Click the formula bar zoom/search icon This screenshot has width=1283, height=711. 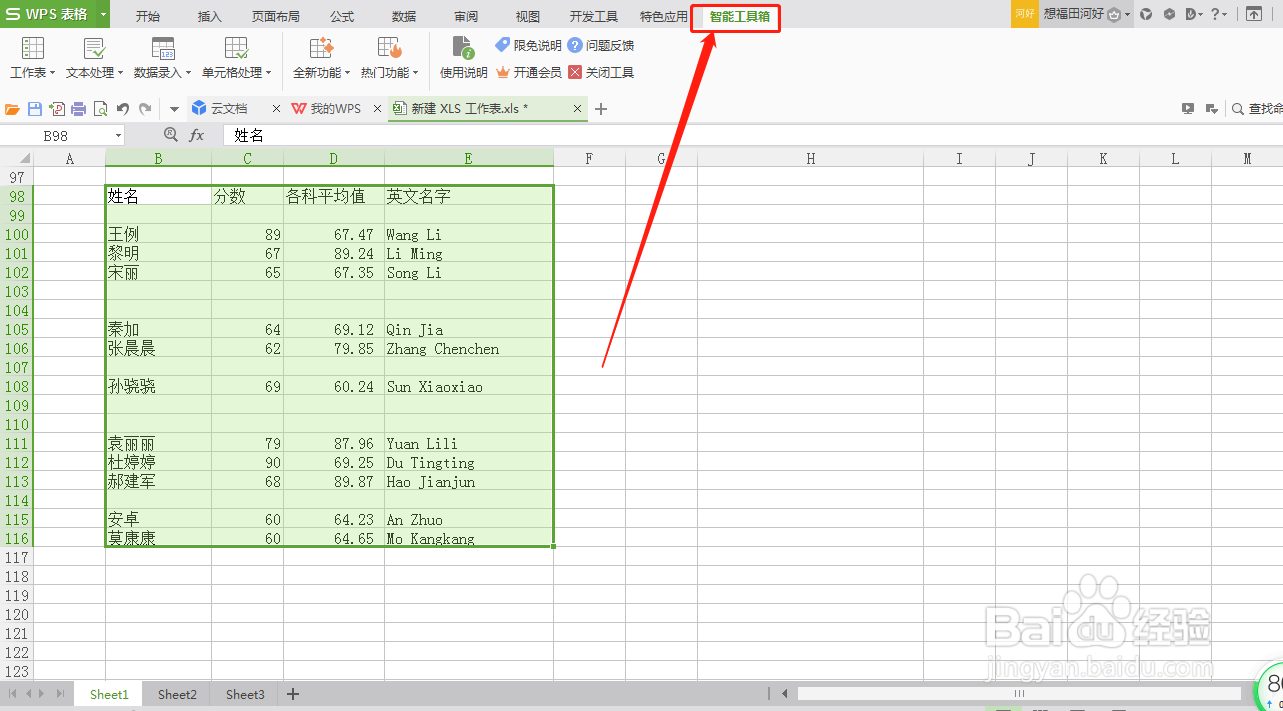[x=170, y=135]
